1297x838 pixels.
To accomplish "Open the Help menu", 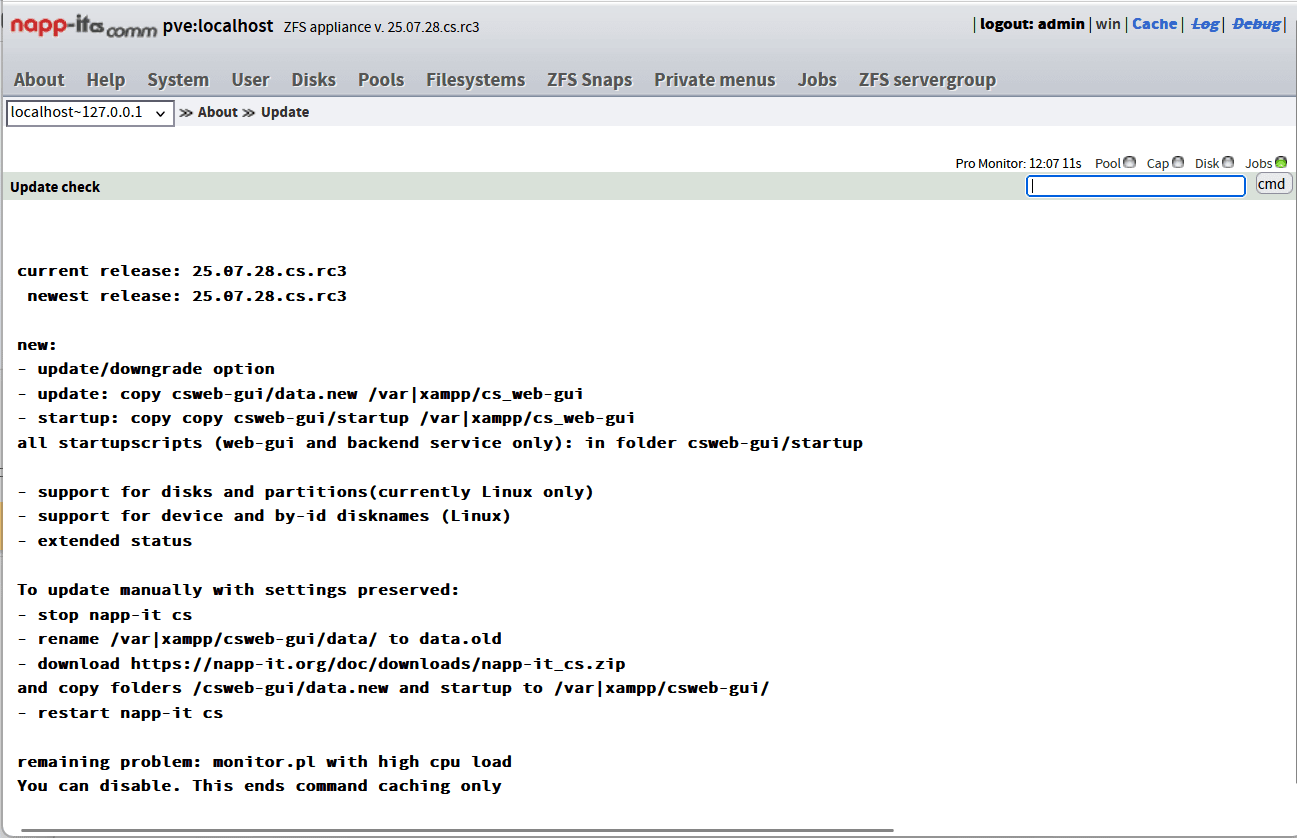I will point(106,80).
